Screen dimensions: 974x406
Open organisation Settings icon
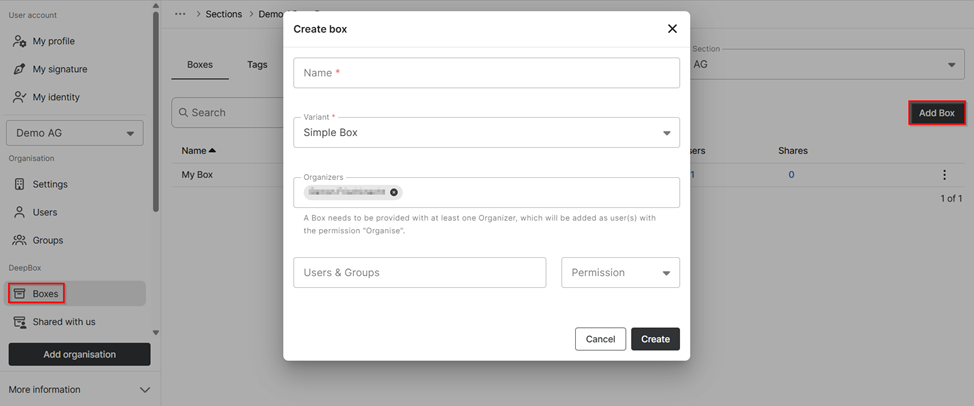click(x=19, y=184)
